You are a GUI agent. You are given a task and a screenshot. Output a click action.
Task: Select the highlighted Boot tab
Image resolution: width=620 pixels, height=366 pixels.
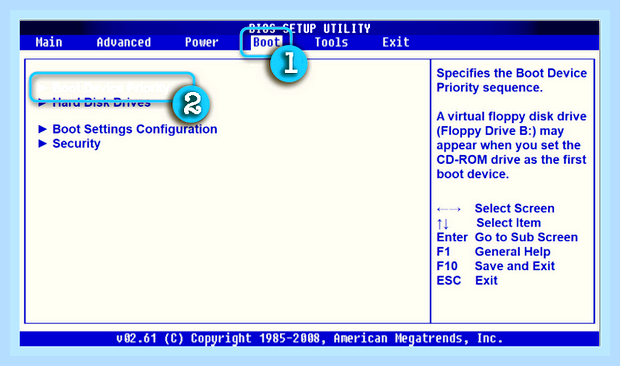(x=267, y=42)
